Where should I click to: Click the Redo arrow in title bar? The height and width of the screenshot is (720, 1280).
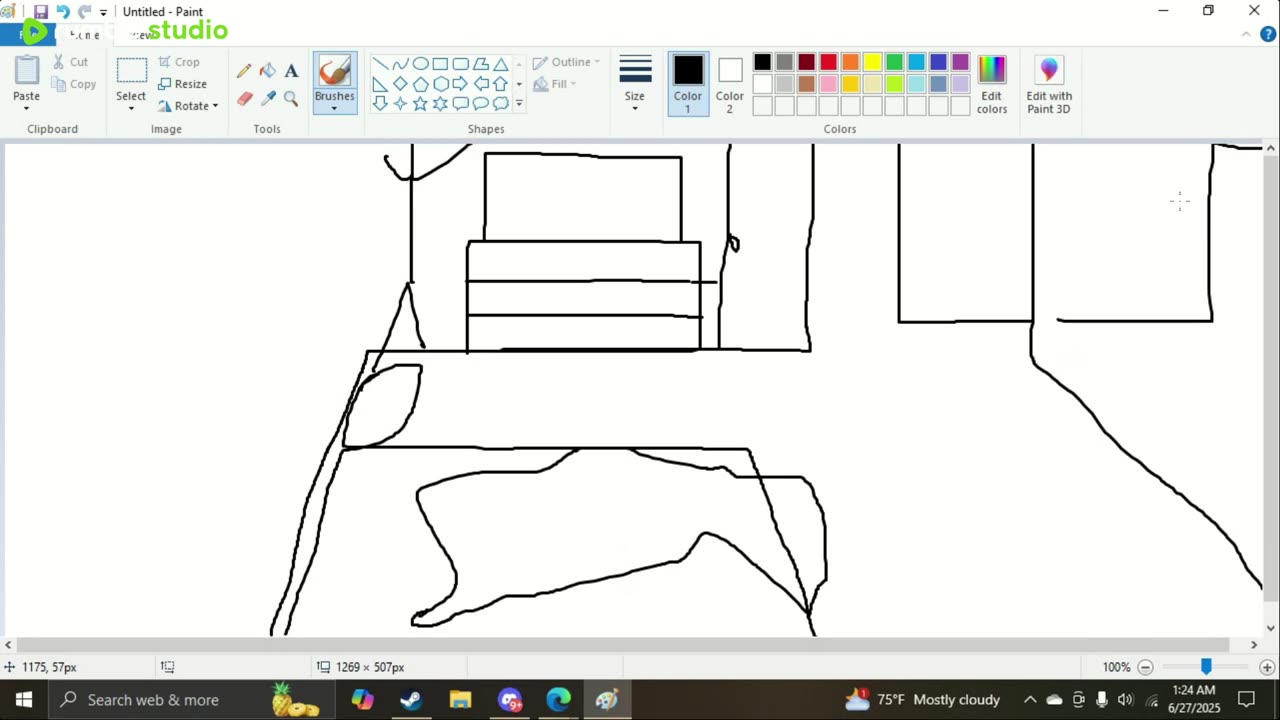[84, 12]
